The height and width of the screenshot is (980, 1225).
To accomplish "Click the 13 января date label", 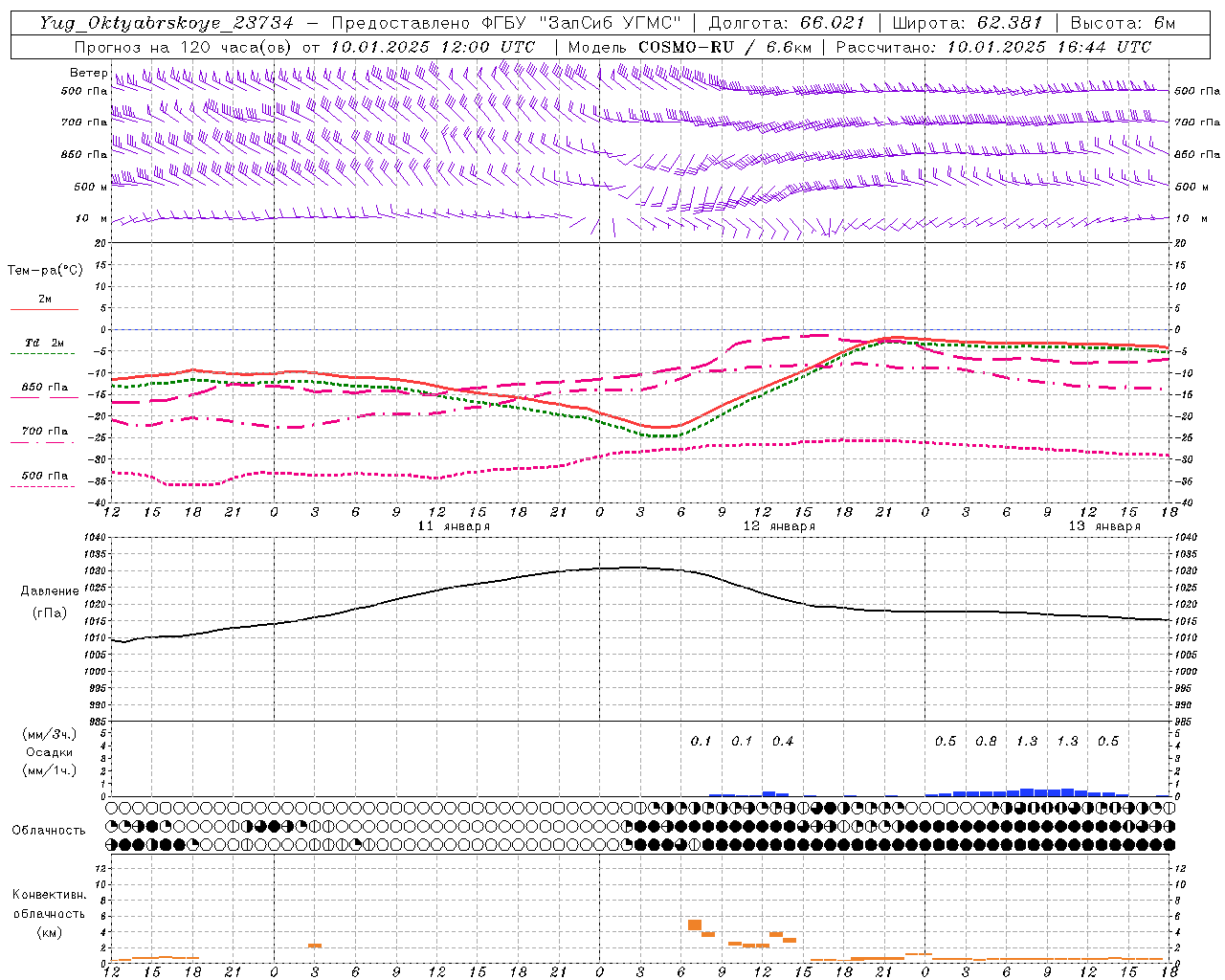I will 1104,526.
